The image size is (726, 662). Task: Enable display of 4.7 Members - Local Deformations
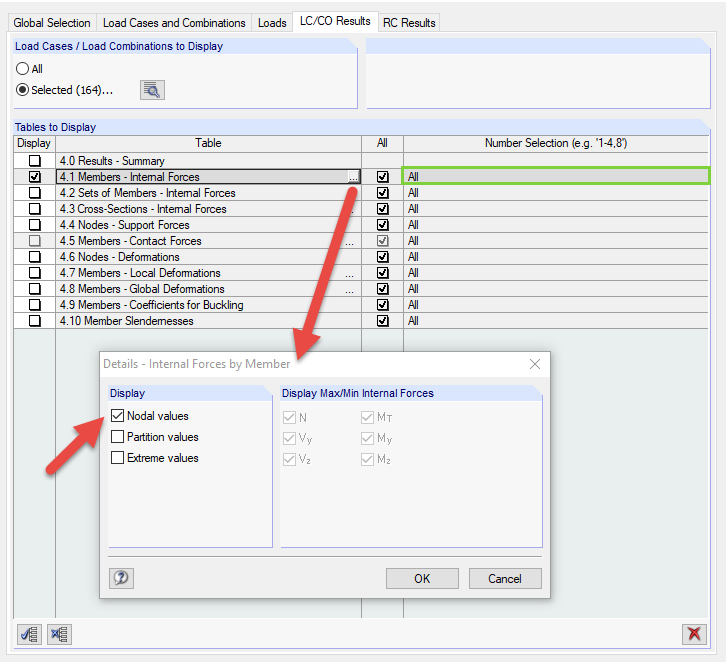35,273
